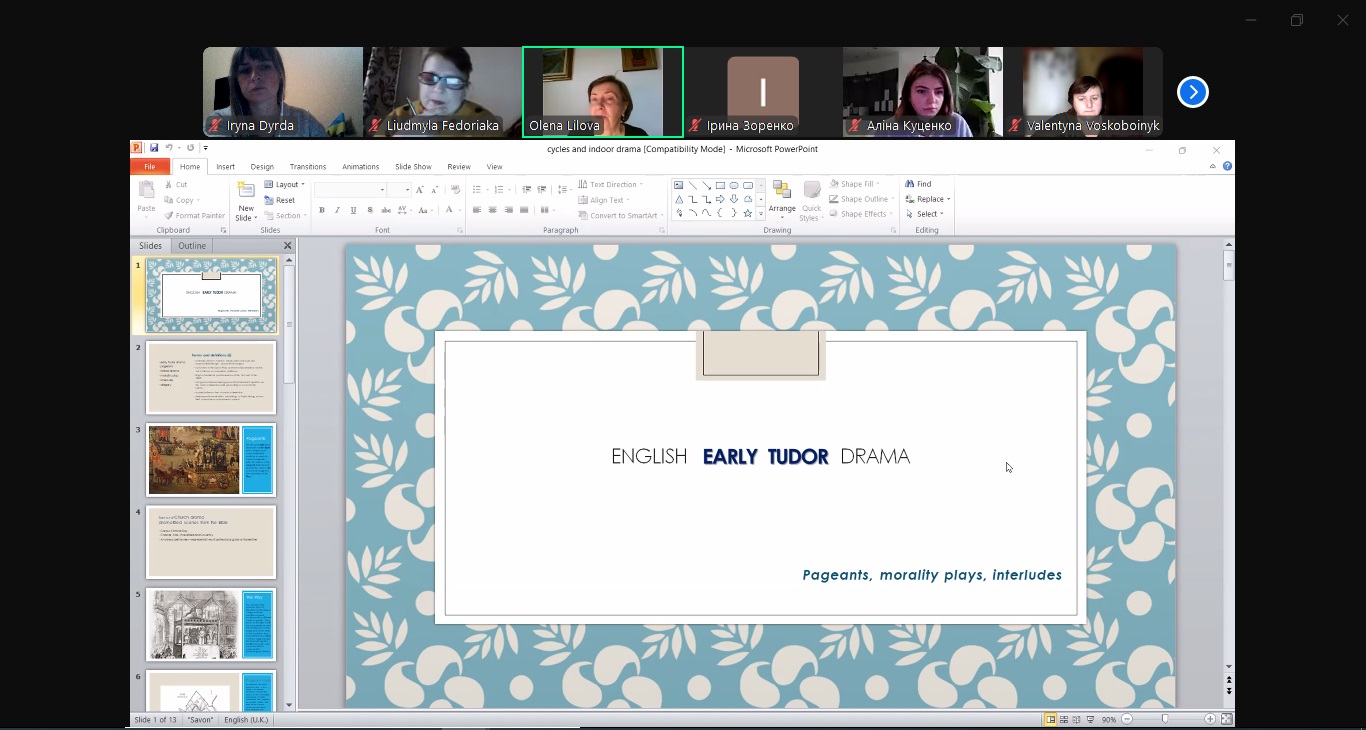Align text right toggle
Image resolution: width=1366 pixels, height=730 pixels.
509,210
